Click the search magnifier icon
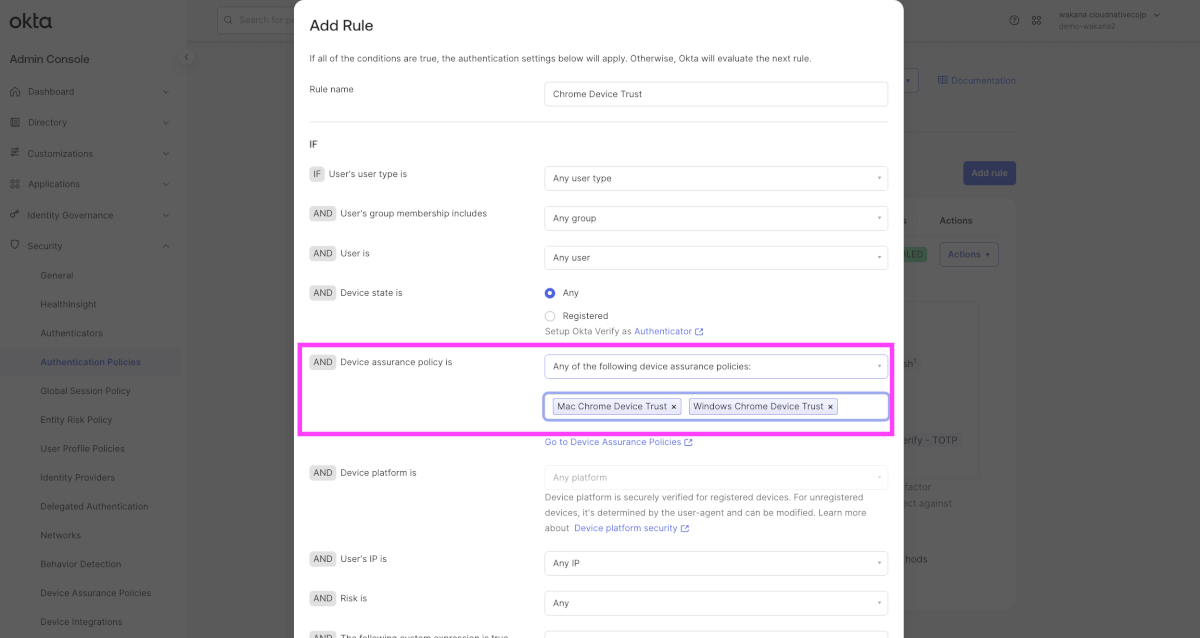The image size is (1200, 638). [x=229, y=20]
